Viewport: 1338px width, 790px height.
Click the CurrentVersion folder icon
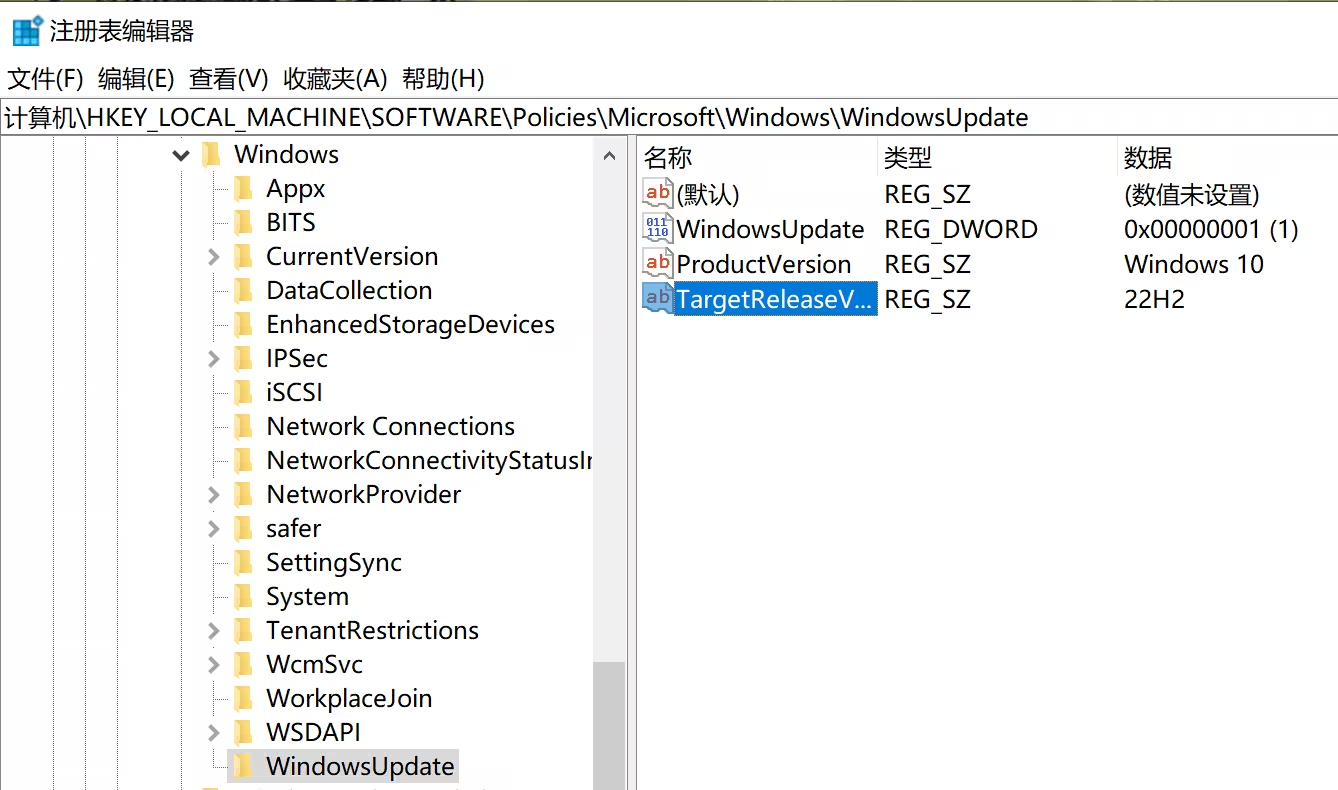[x=243, y=256]
